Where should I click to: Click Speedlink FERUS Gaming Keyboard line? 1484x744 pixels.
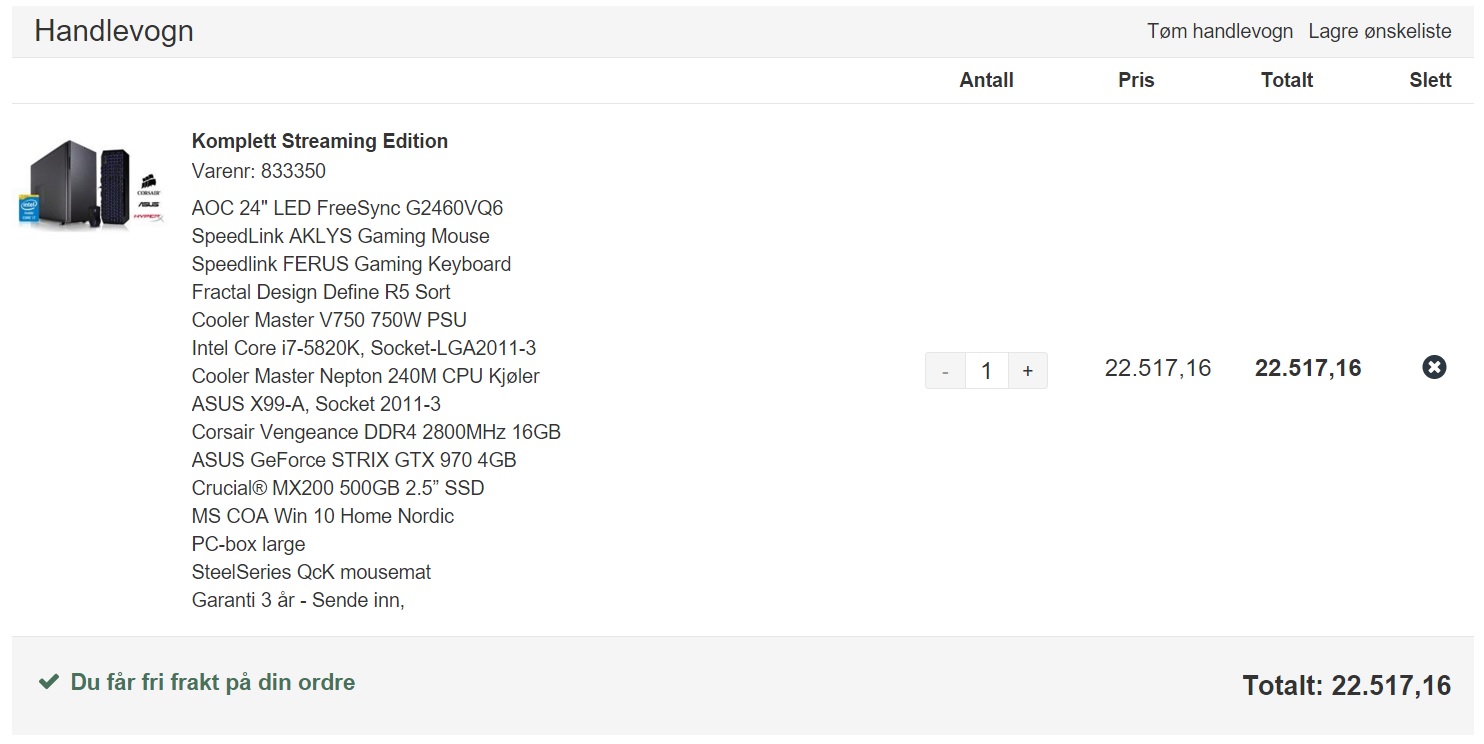click(351, 264)
